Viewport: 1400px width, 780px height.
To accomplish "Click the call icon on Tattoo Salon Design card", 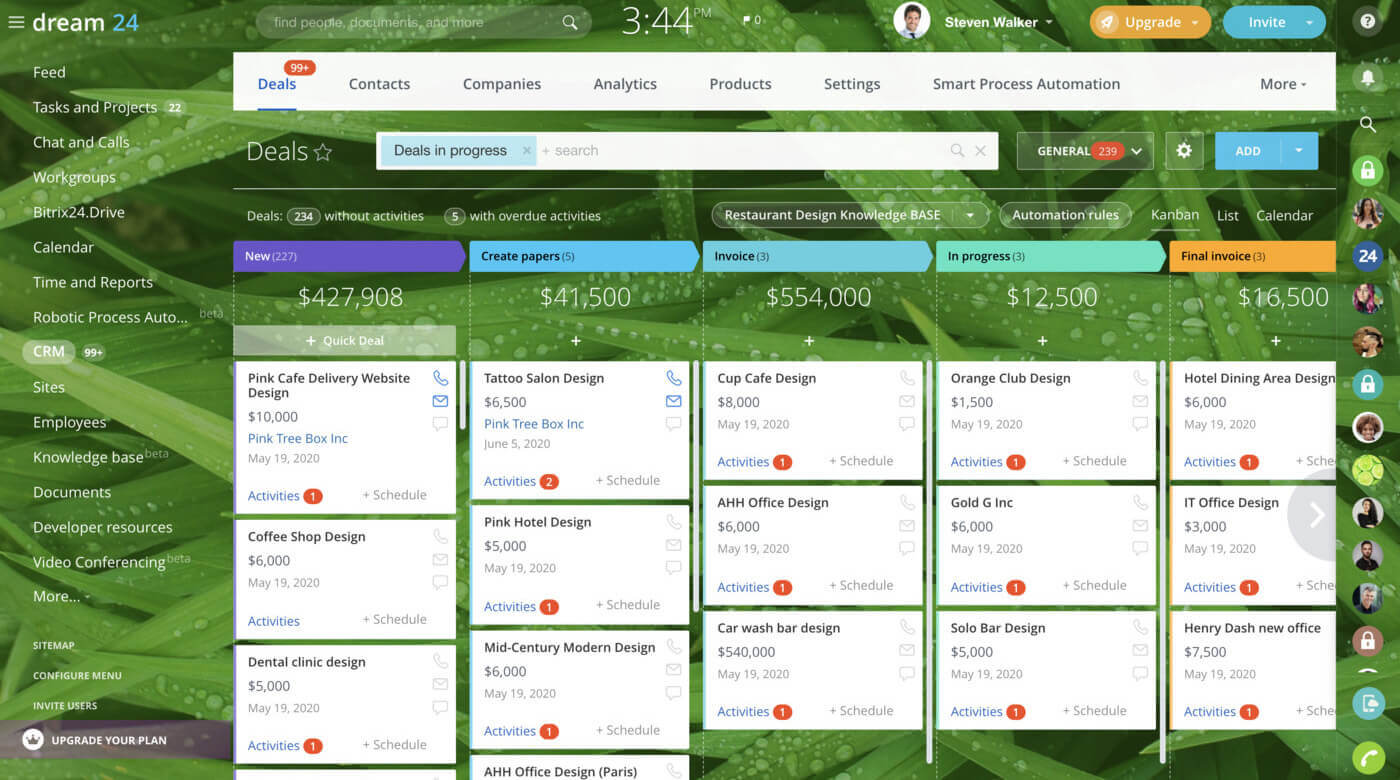I will tap(674, 377).
